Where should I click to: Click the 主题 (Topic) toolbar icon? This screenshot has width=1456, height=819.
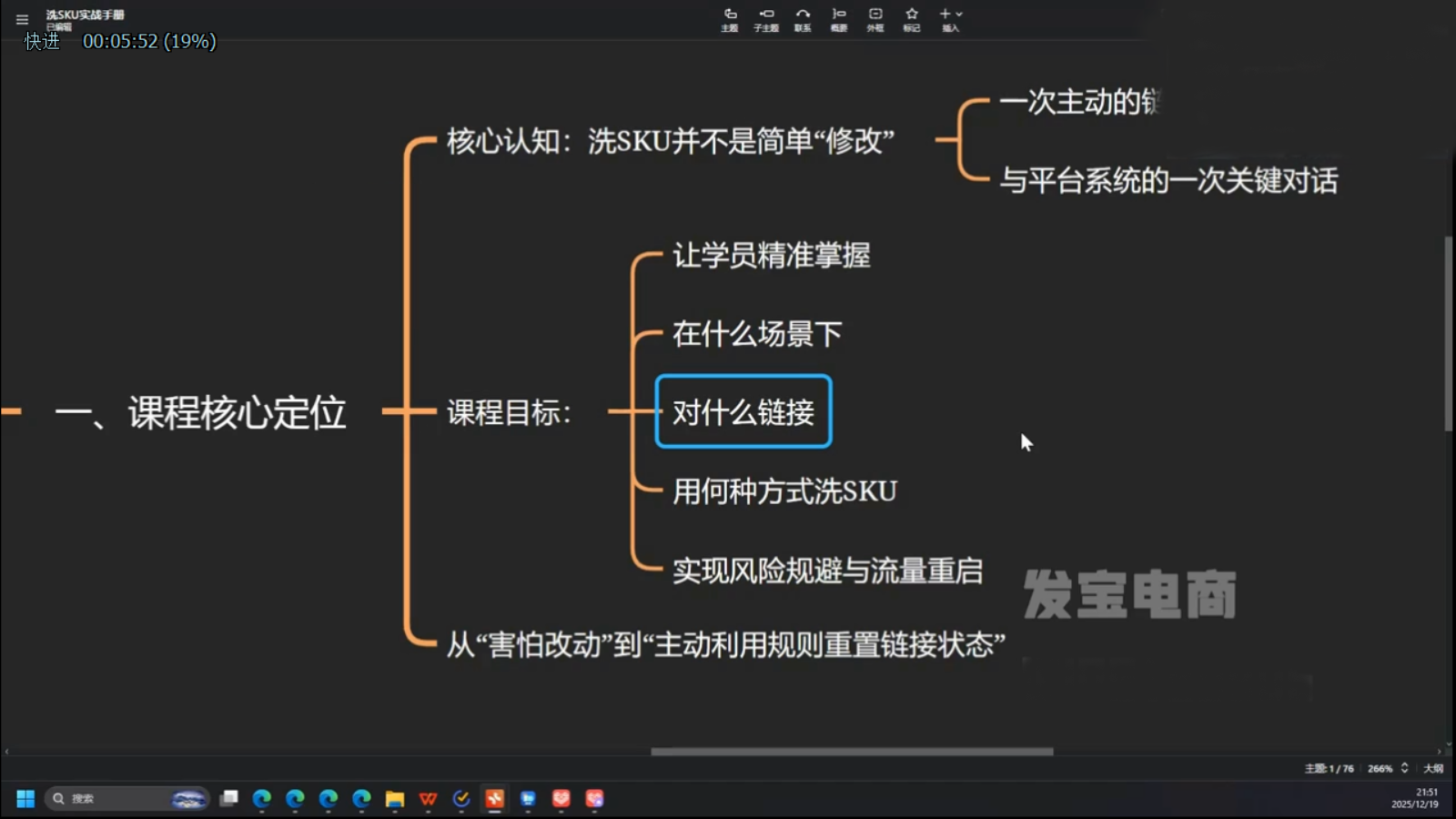pyautogui.click(x=730, y=19)
